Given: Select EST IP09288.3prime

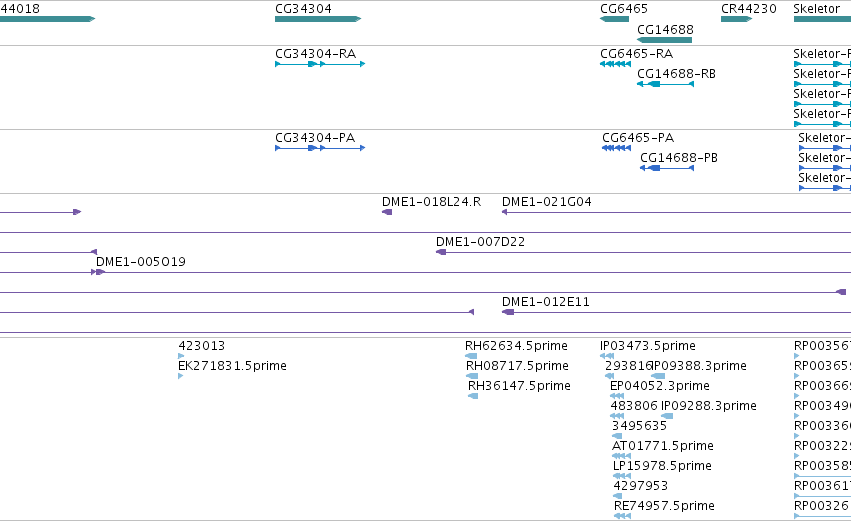Looking at the screenshot, I should [x=667, y=416].
